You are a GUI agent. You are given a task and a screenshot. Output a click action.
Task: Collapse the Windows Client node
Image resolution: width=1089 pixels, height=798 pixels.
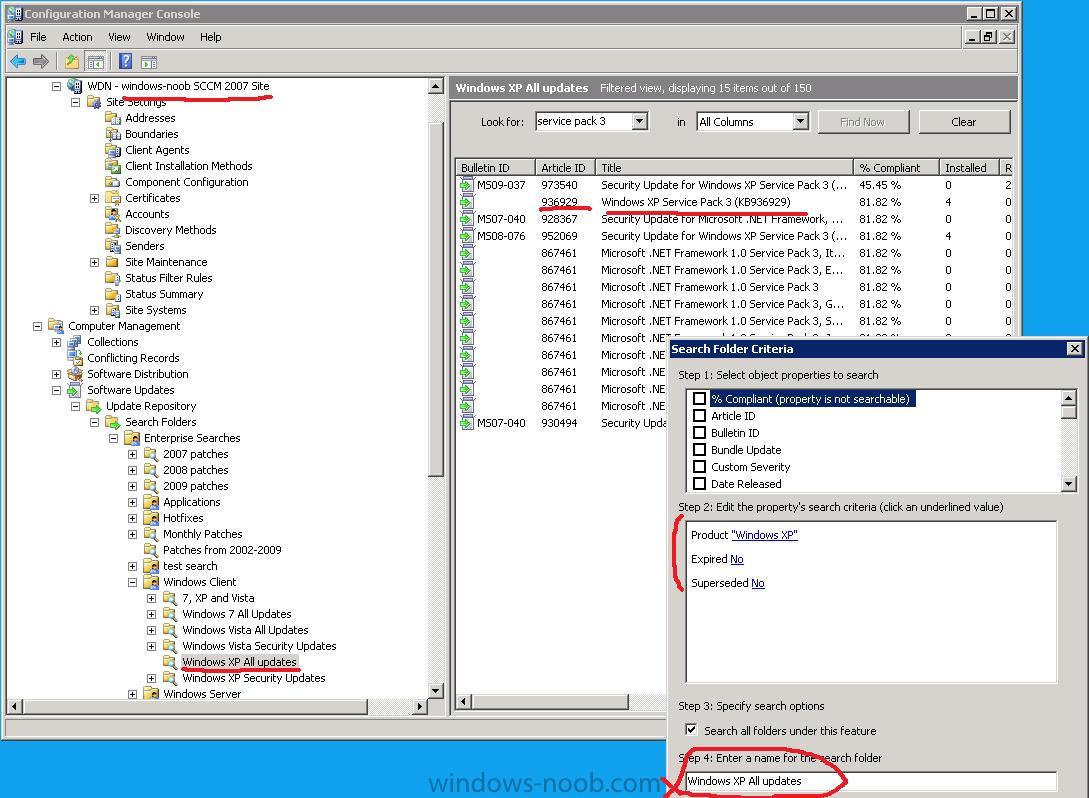click(x=133, y=581)
